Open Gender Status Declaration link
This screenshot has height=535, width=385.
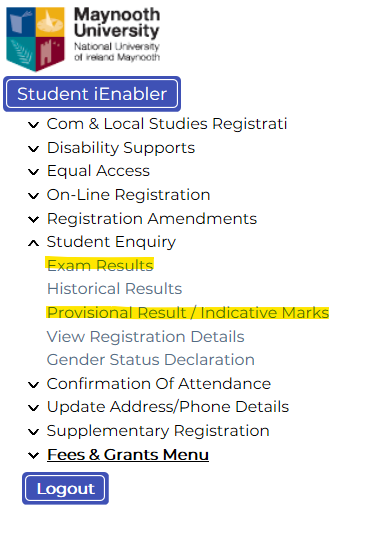point(151,360)
